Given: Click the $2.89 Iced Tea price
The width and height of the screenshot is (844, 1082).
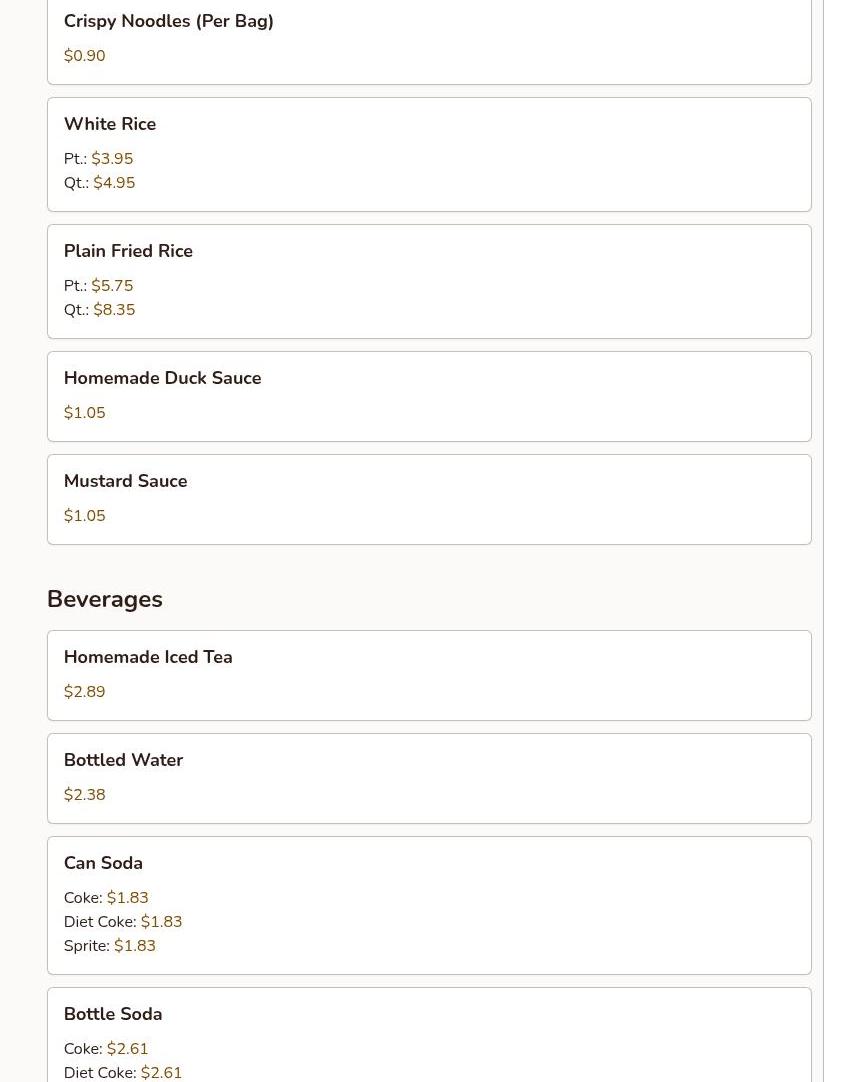Looking at the screenshot, I should coord(84,692).
